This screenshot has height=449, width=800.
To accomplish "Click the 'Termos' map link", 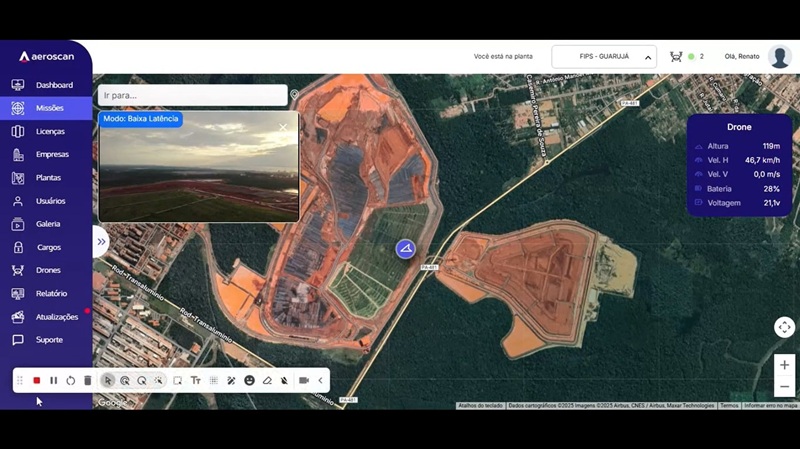I will coord(729,406).
